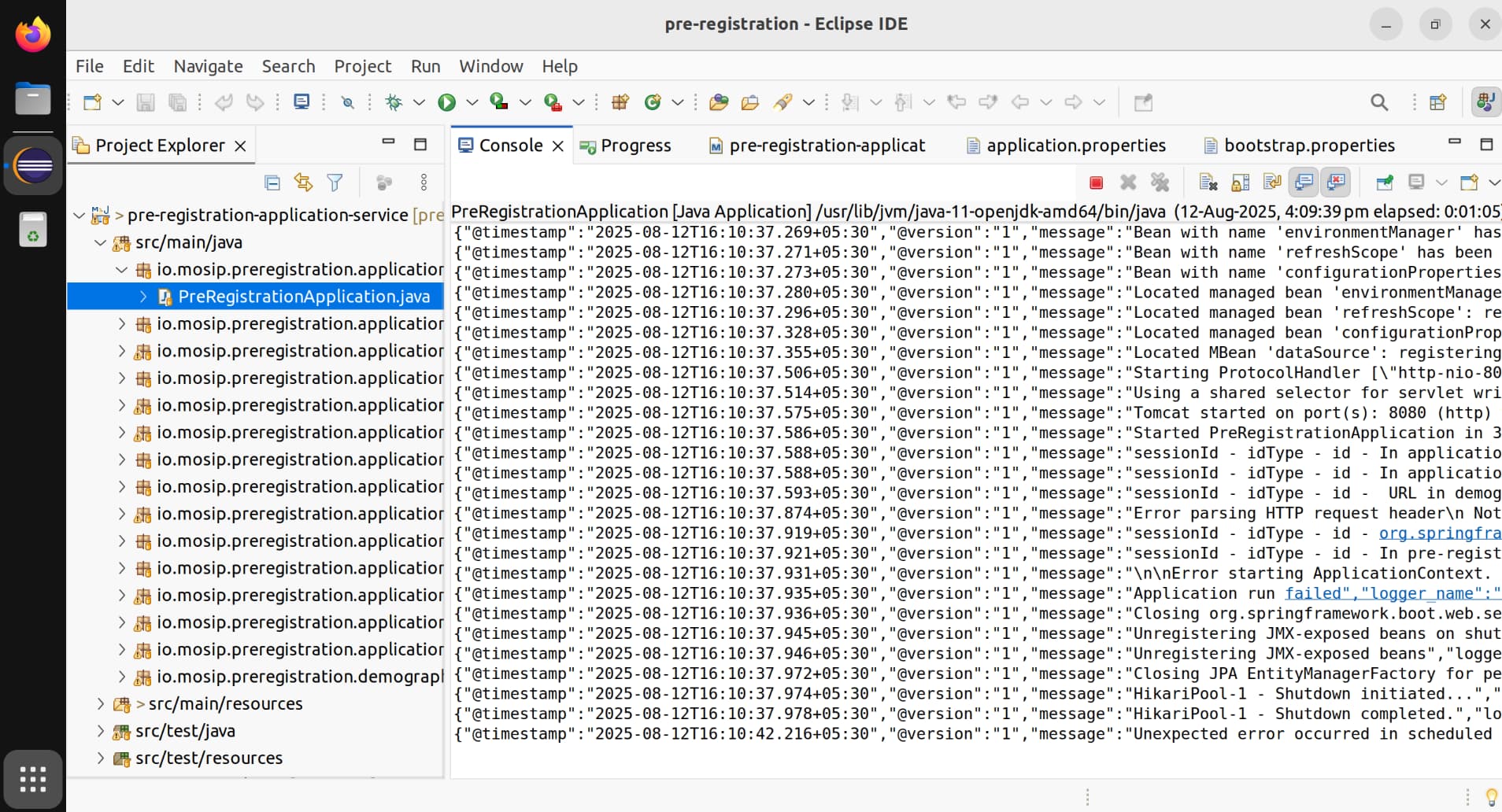The width and height of the screenshot is (1502, 812).
Task: Switch to the Progress tab
Action: pos(626,146)
